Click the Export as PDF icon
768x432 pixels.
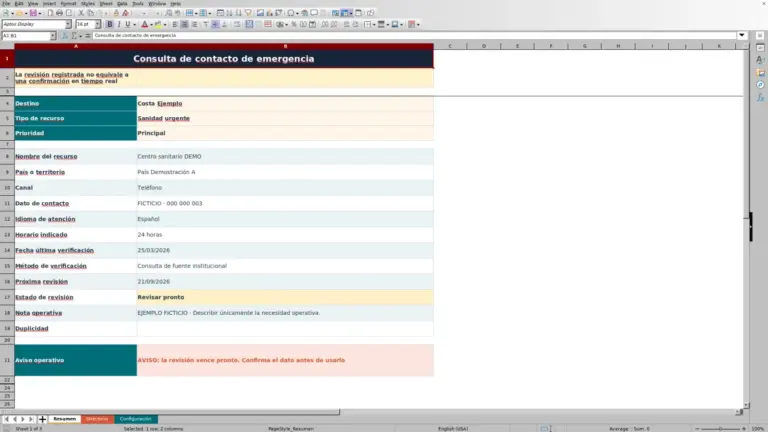50,13
